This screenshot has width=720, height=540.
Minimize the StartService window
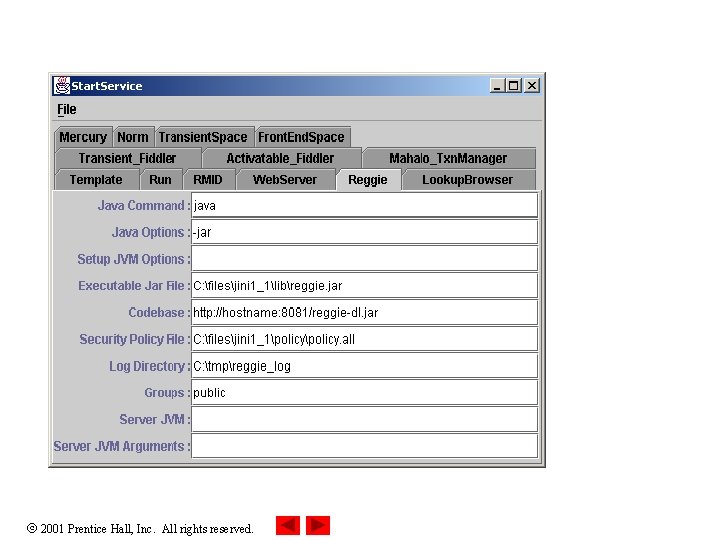point(497,86)
